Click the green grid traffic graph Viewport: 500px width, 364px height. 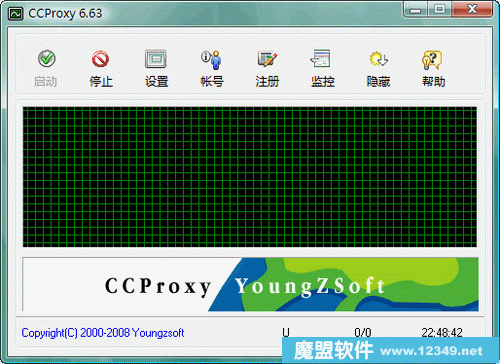(250, 177)
